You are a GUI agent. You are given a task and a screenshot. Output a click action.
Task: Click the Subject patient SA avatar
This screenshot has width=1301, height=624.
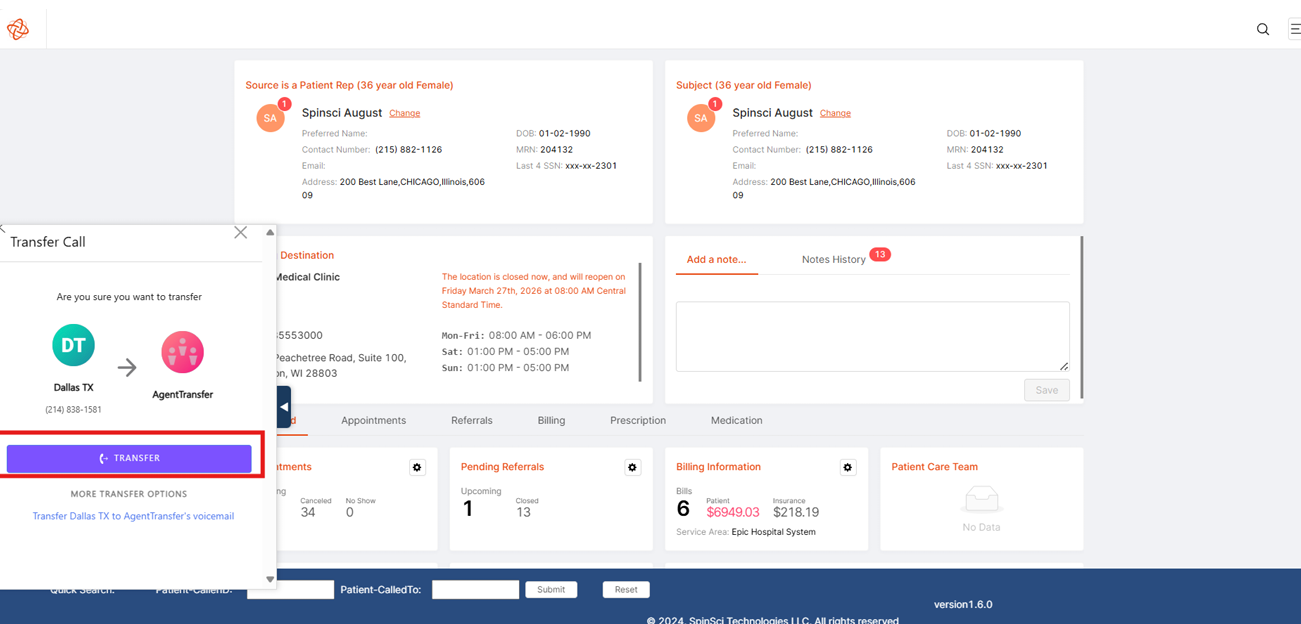[x=701, y=118]
